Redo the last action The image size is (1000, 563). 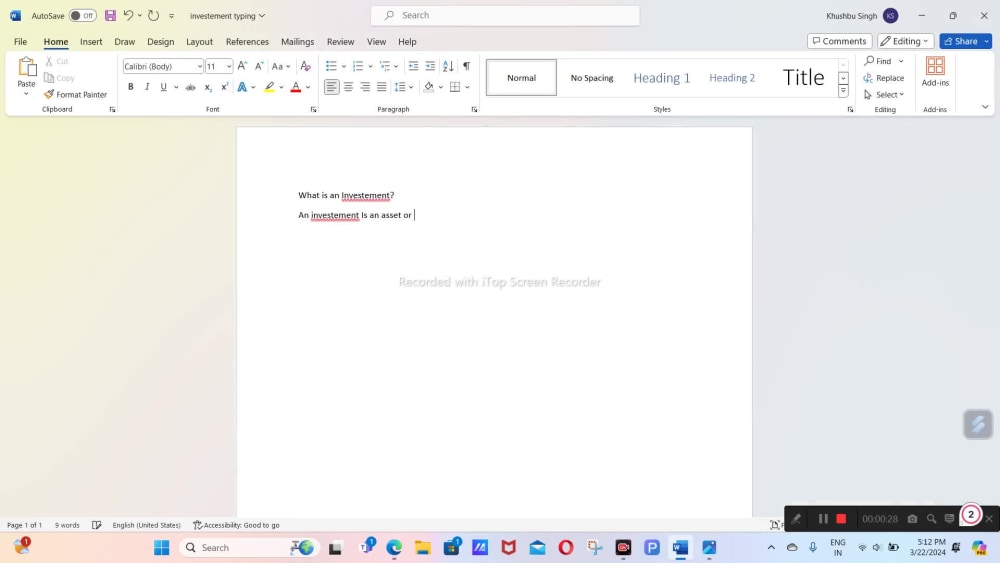point(154,15)
